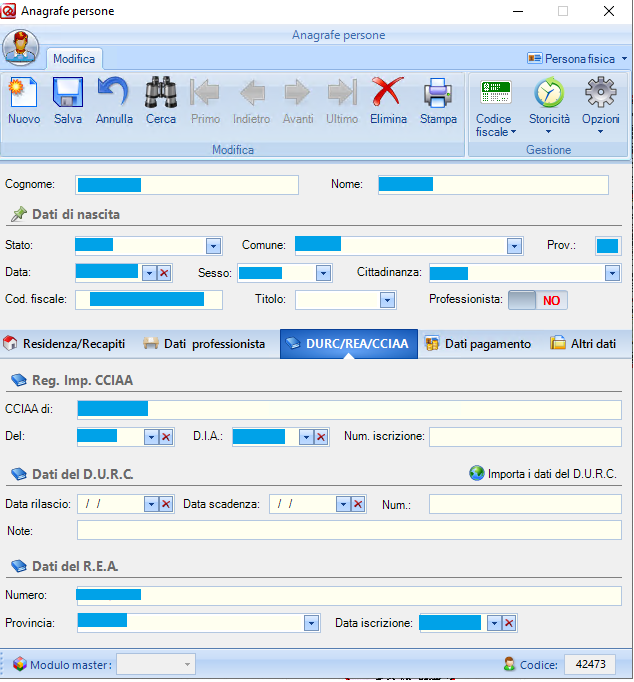This screenshot has height=682, width=634.
Task: Open the Data rilascio calendar dropdown
Action: click(151, 504)
